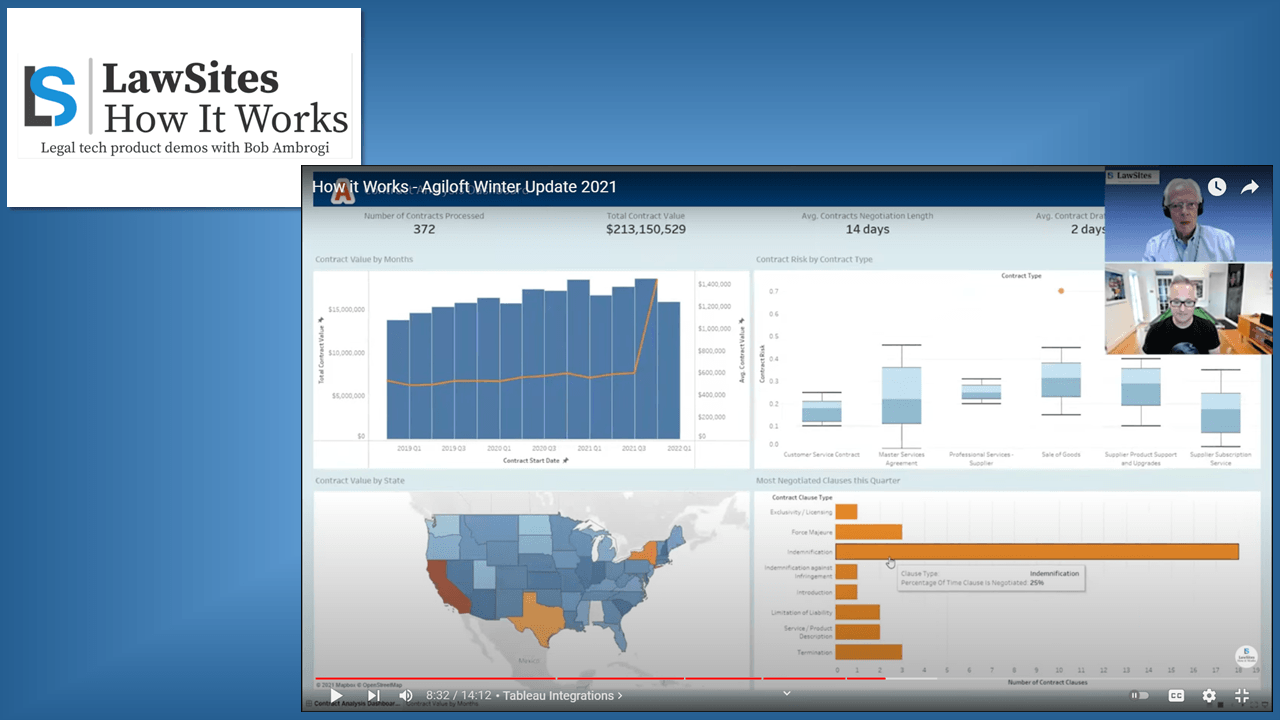Click the LawSites How It Works logo
This screenshot has width=1280, height=720.
click(184, 108)
